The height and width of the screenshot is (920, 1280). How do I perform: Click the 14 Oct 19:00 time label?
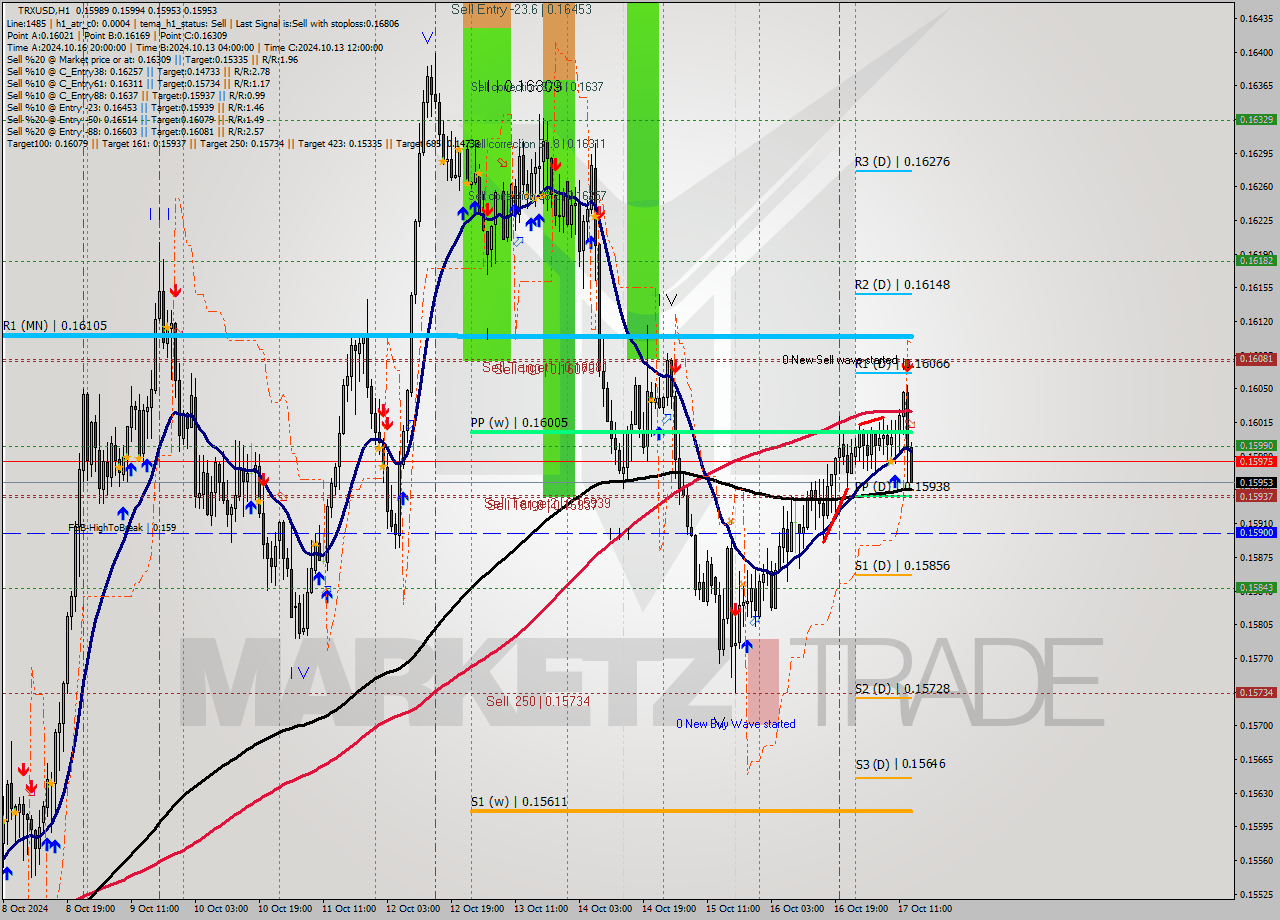pos(669,909)
